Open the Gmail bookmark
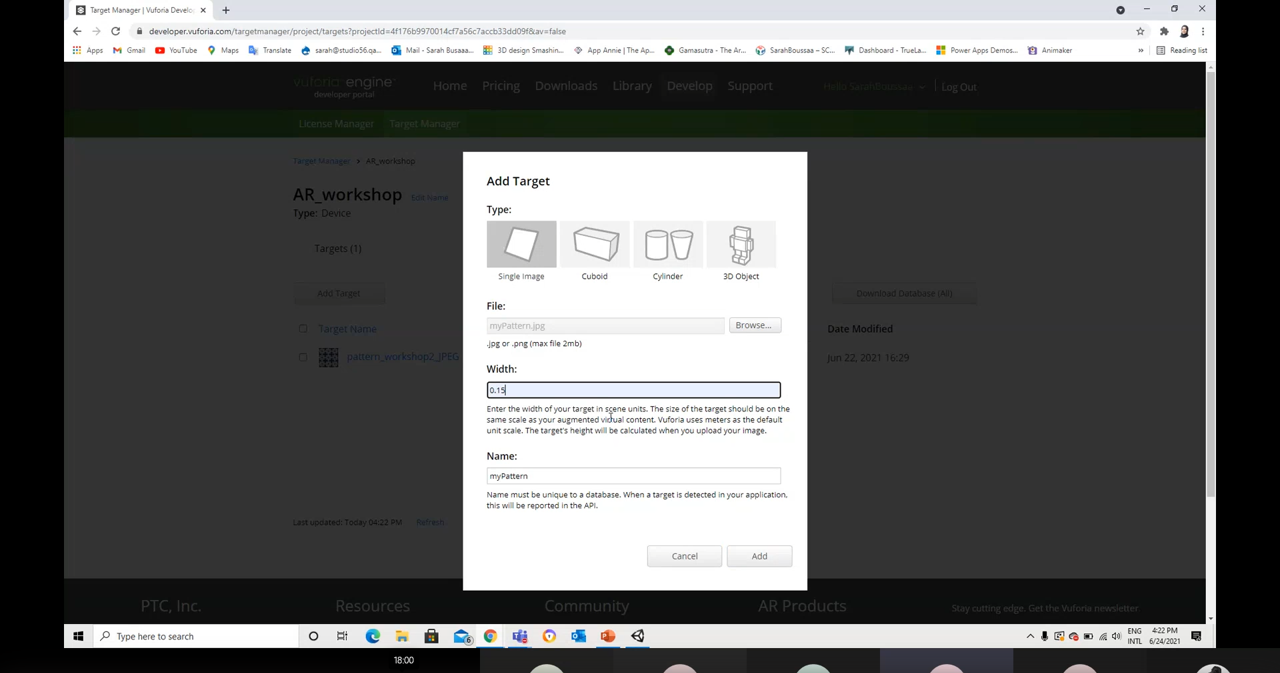 click(x=129, y=50)
